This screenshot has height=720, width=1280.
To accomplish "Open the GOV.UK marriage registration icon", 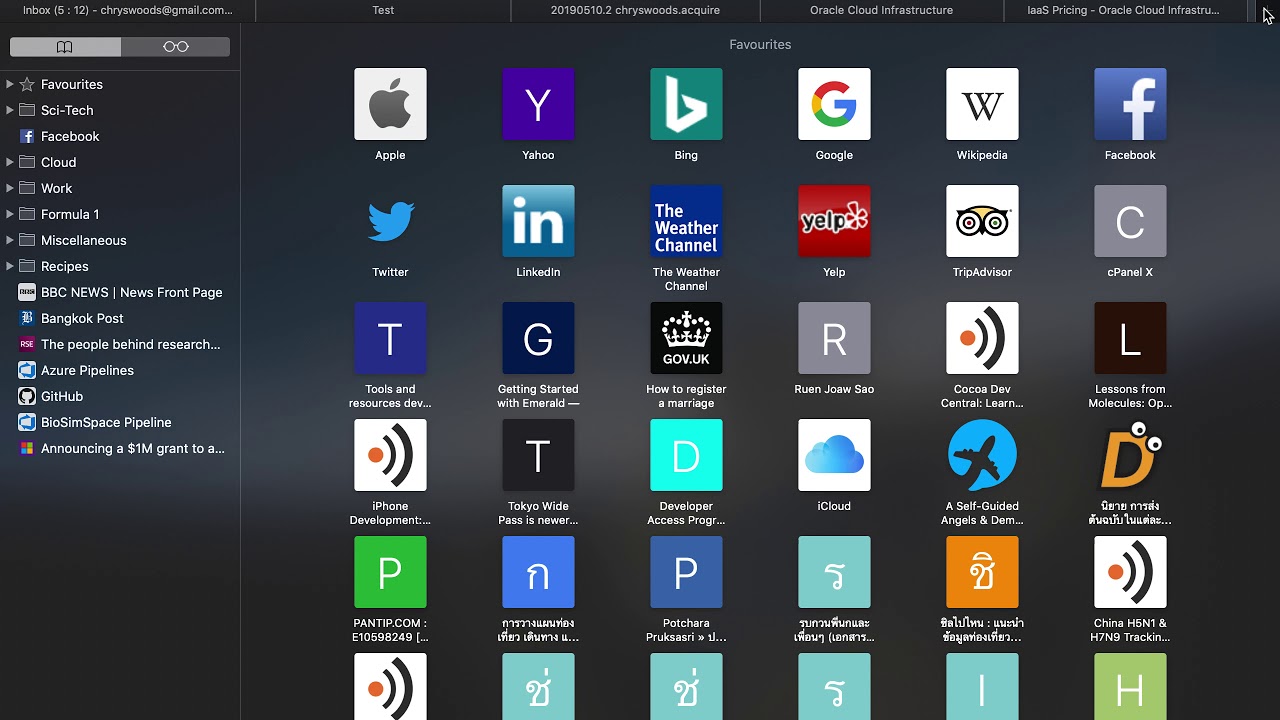I will click(686, 338).
